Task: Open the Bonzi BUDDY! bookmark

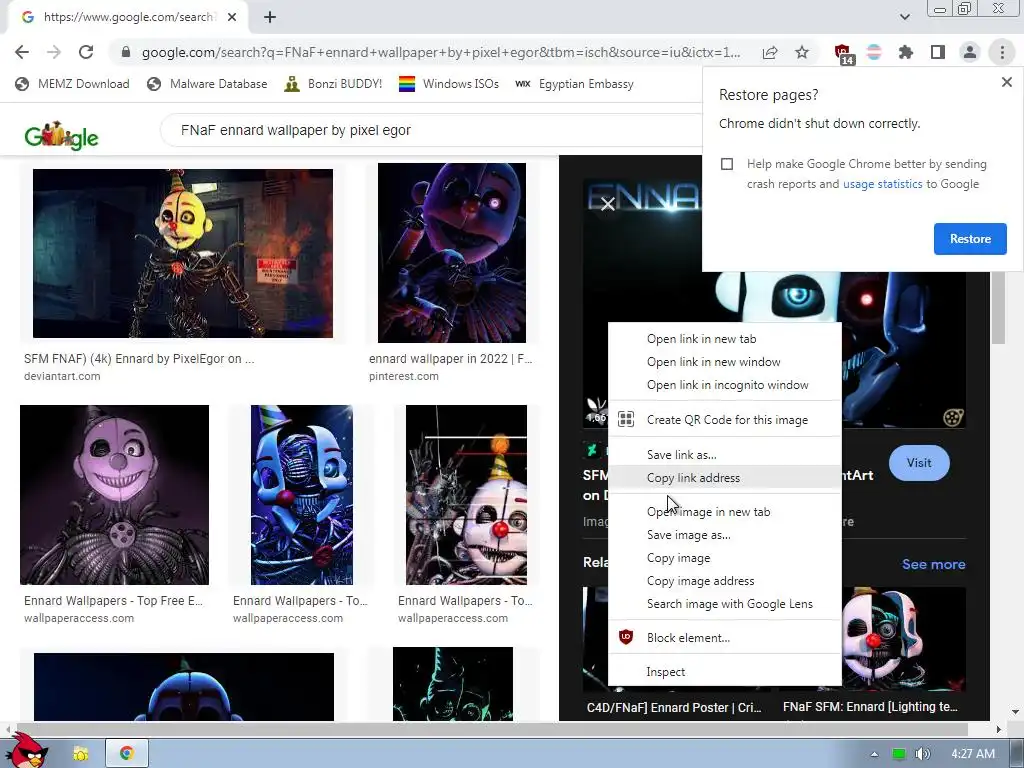Action: (x=333, y=84)
